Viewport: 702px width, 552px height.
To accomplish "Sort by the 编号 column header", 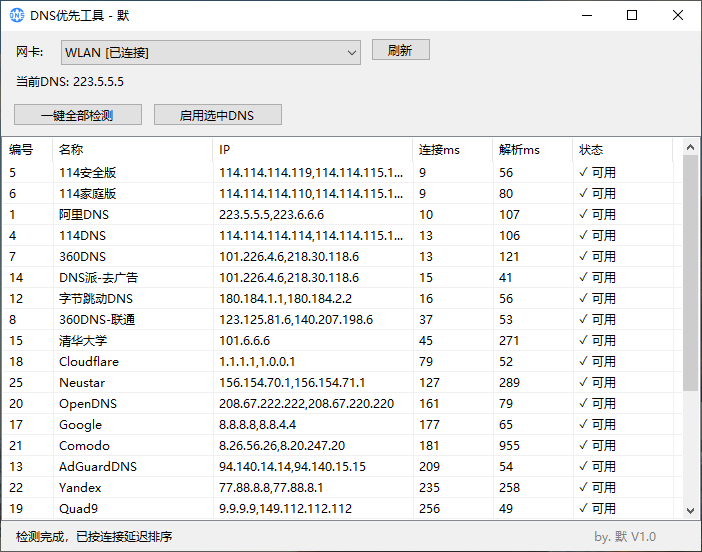I will coord(28,150).
